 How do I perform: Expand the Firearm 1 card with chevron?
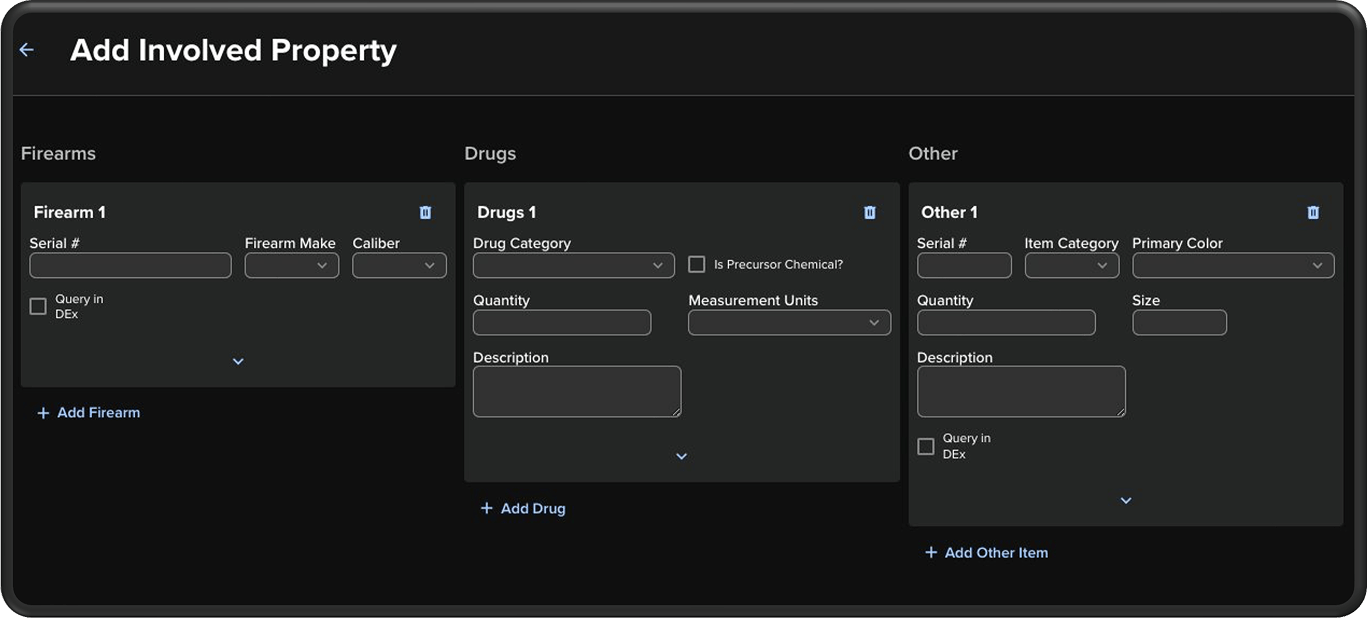238,361
